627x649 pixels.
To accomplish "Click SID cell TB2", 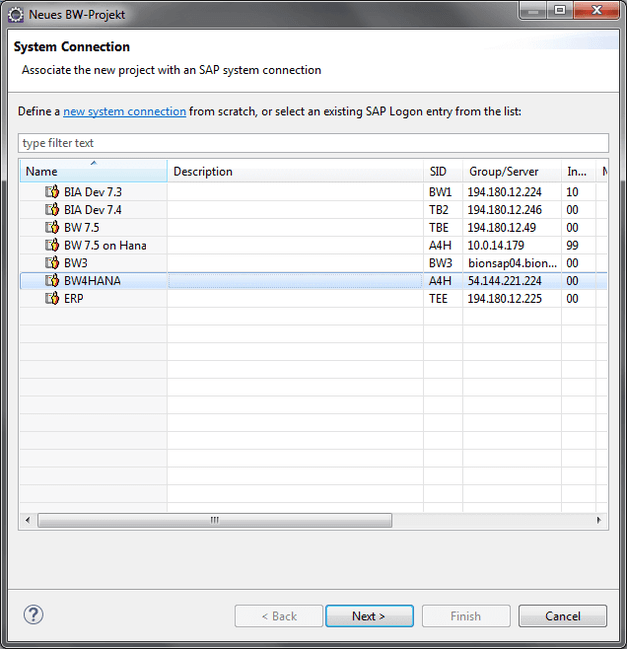I will pyautogui.click(x=439, y=210).
